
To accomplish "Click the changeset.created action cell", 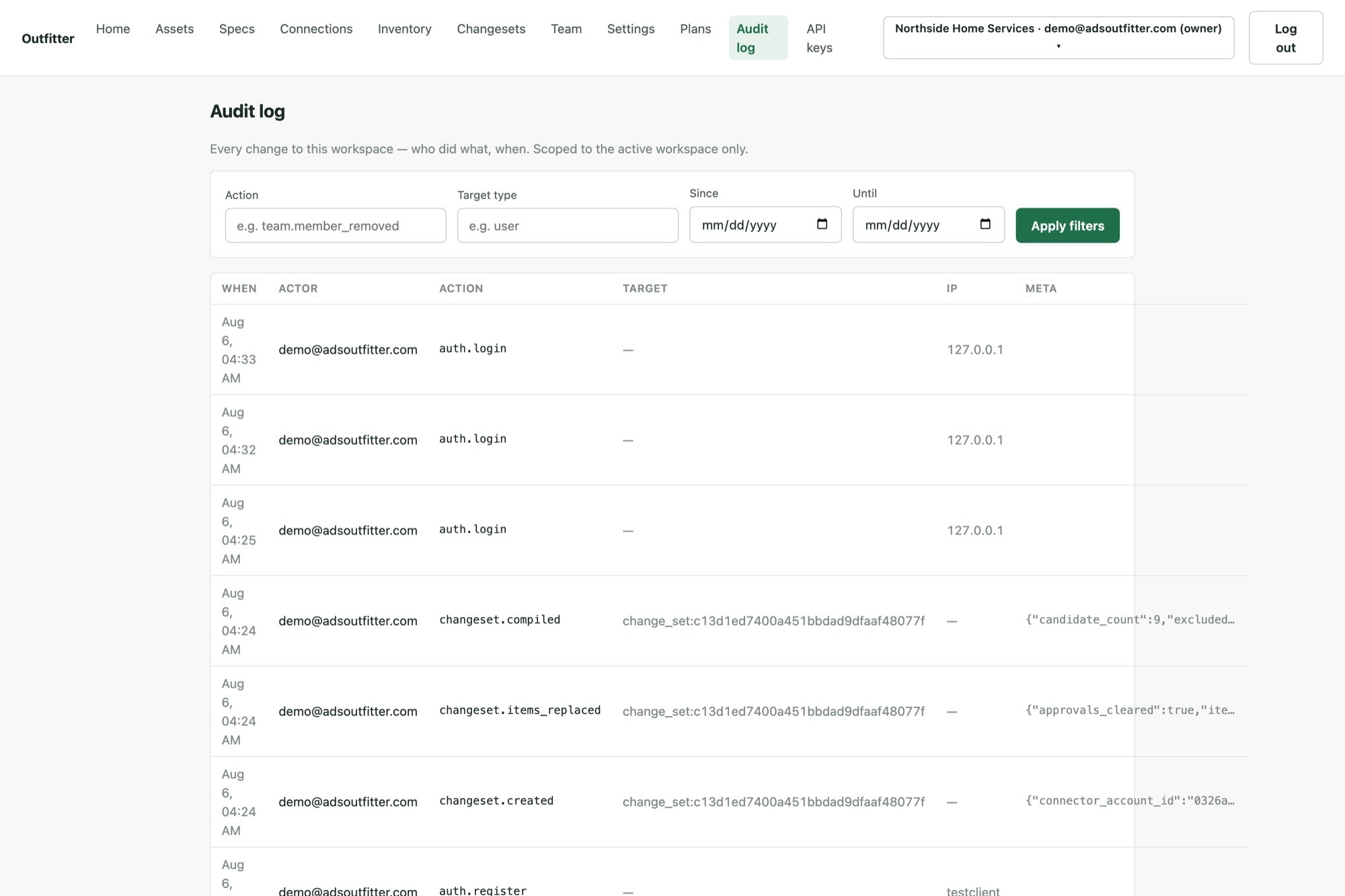I will click(496, 801).
